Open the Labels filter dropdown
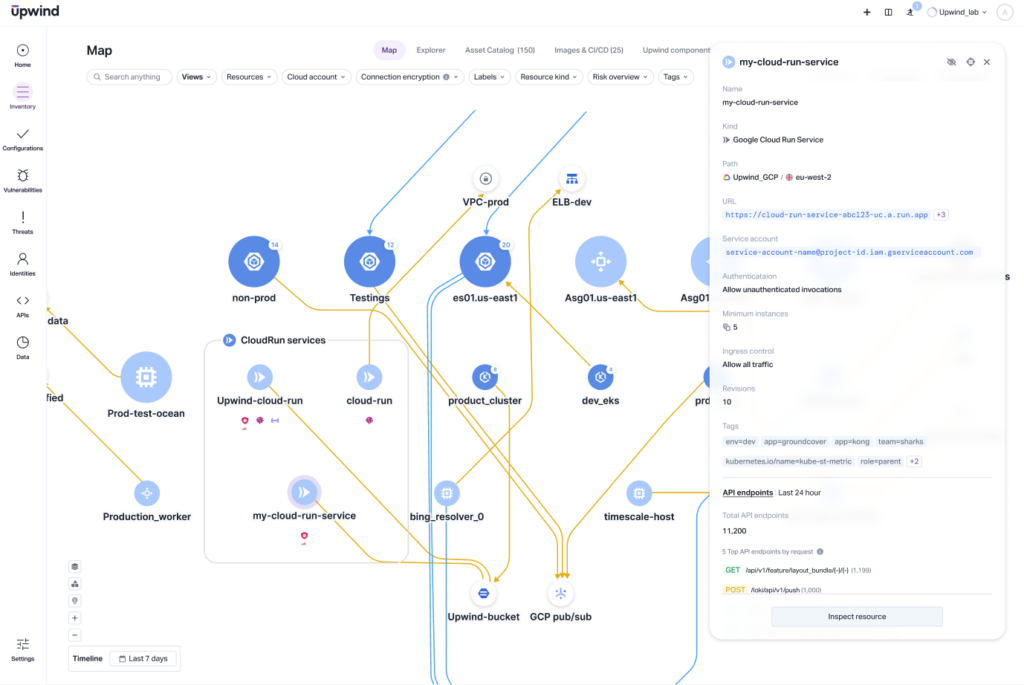 (489, 77)
